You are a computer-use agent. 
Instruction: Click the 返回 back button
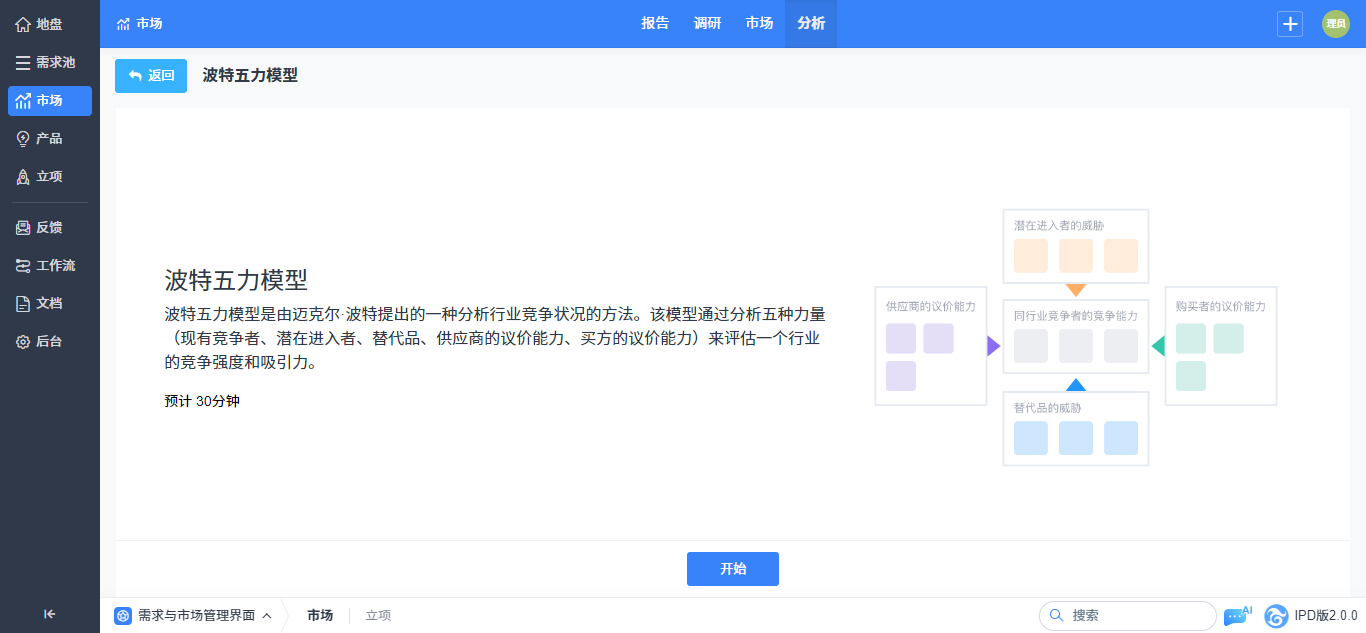coord(151,76)
